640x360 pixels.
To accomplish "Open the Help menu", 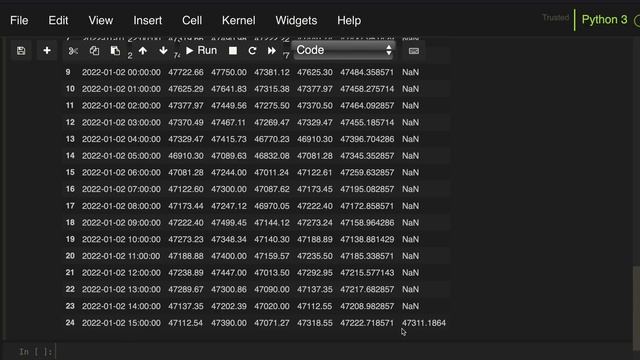I will click(x=349, y=20).
